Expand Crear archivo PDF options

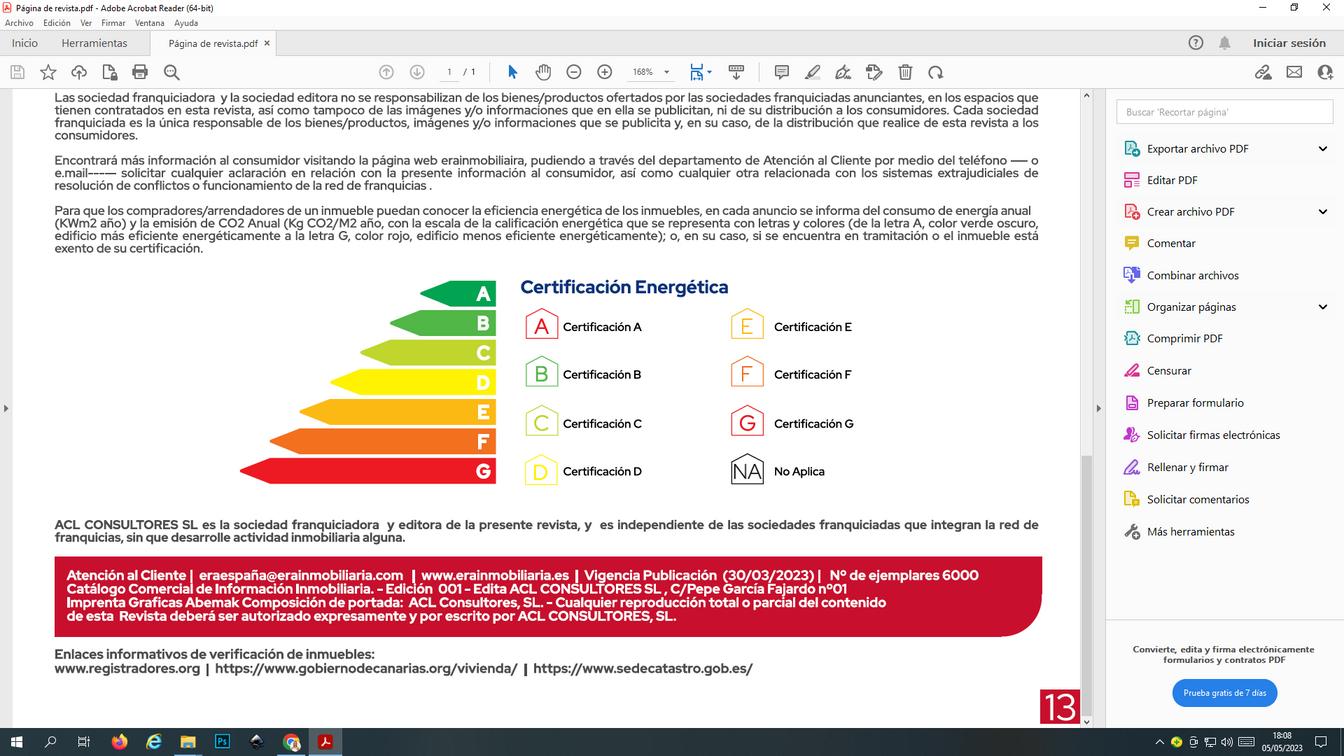point(1323,212)
